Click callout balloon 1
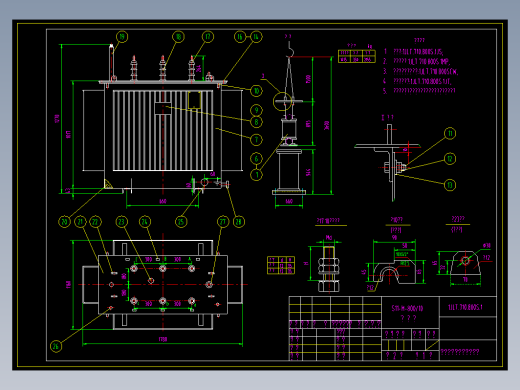This screenshot has width=520, height=390. [x=256, y=174]
